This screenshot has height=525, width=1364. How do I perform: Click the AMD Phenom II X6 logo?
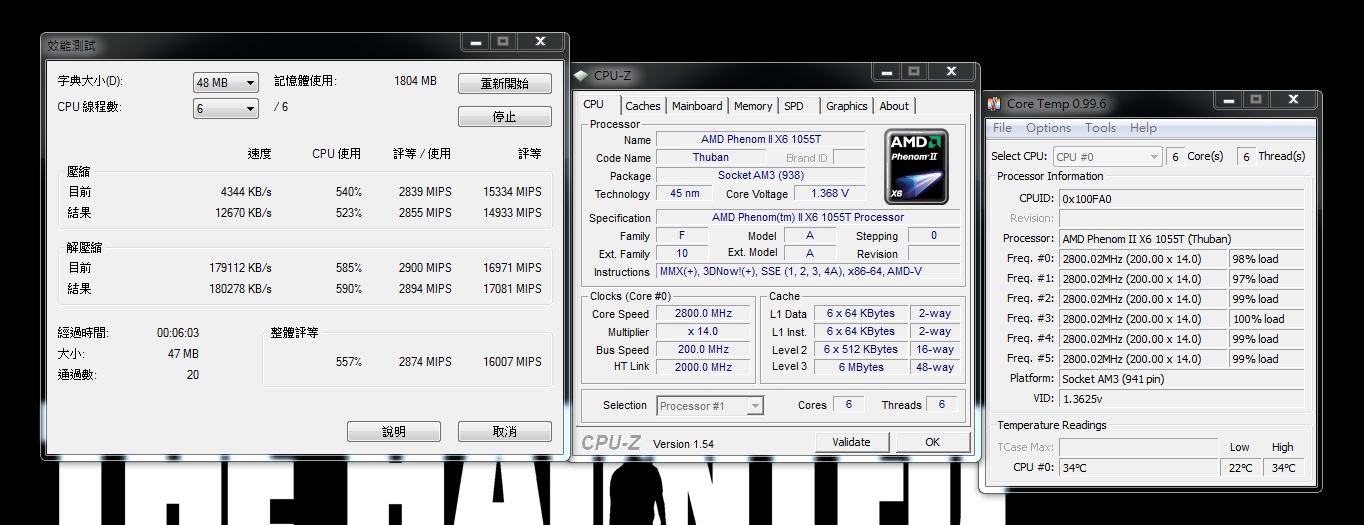[915, 166]
